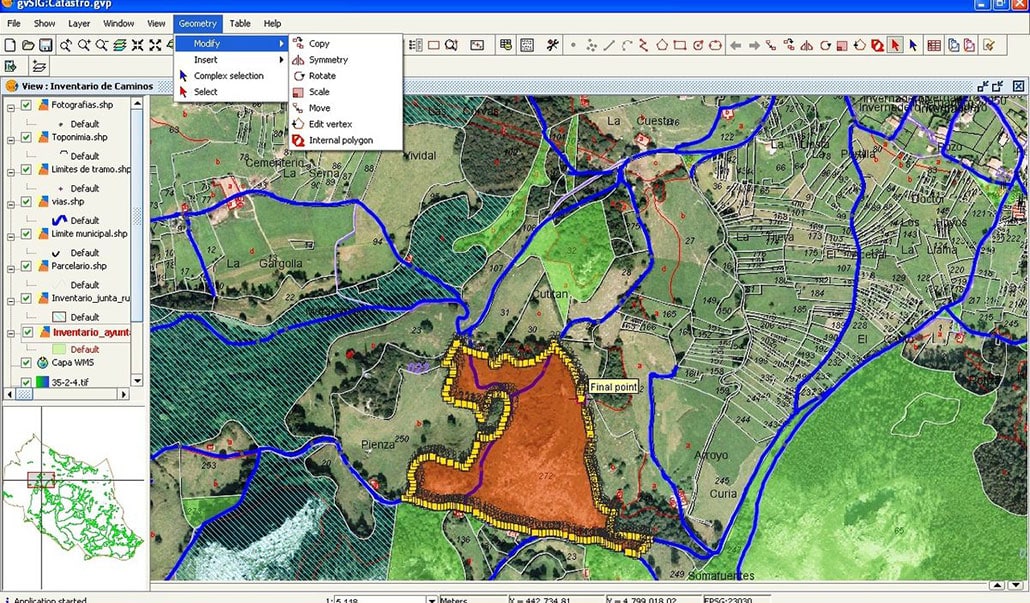Image resolution: width=1030 pixels, height=603 pixels.
Task: Open the Insert submenu
Action: [232, 60]
